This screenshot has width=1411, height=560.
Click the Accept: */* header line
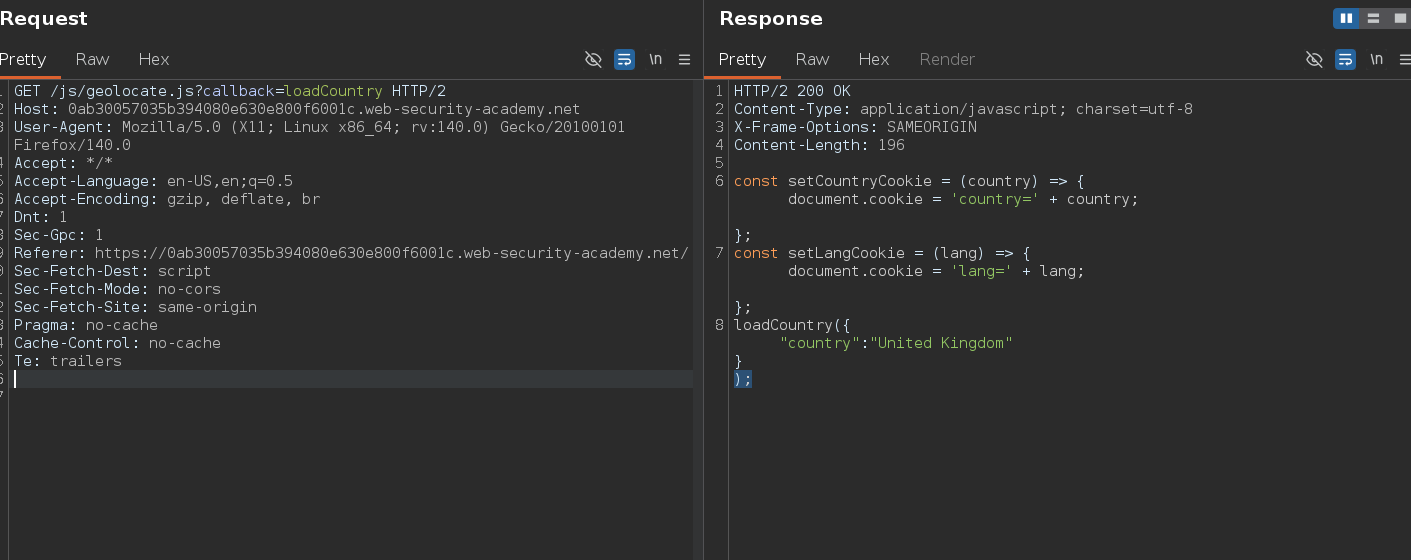coord(63,163)
